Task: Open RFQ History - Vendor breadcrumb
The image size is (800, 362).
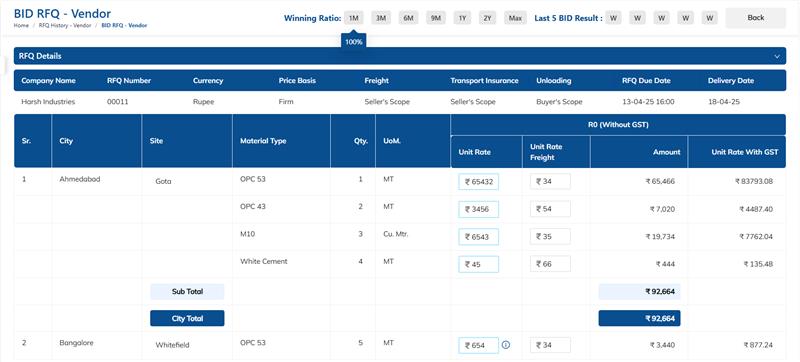Action: click(65, 25)
